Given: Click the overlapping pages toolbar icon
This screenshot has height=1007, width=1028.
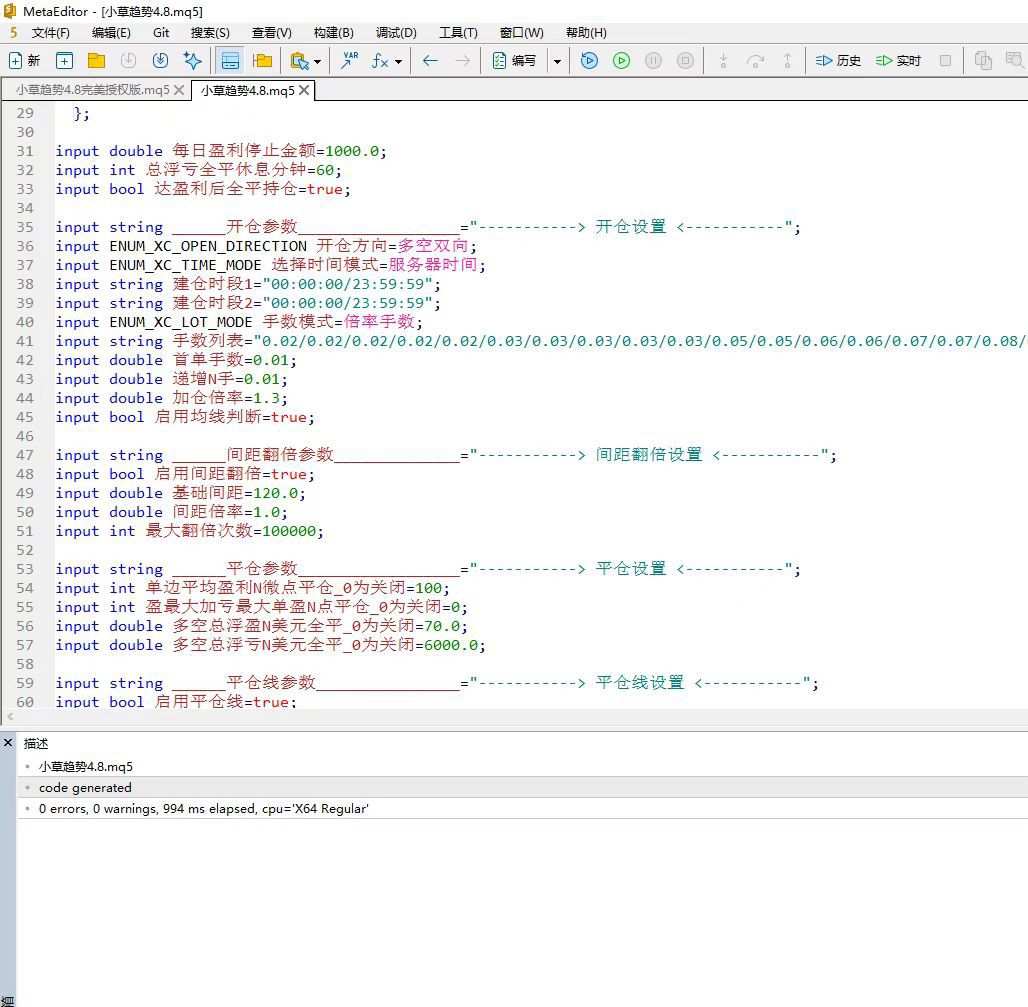Looking at the screenshot, I should coord(983,61).
